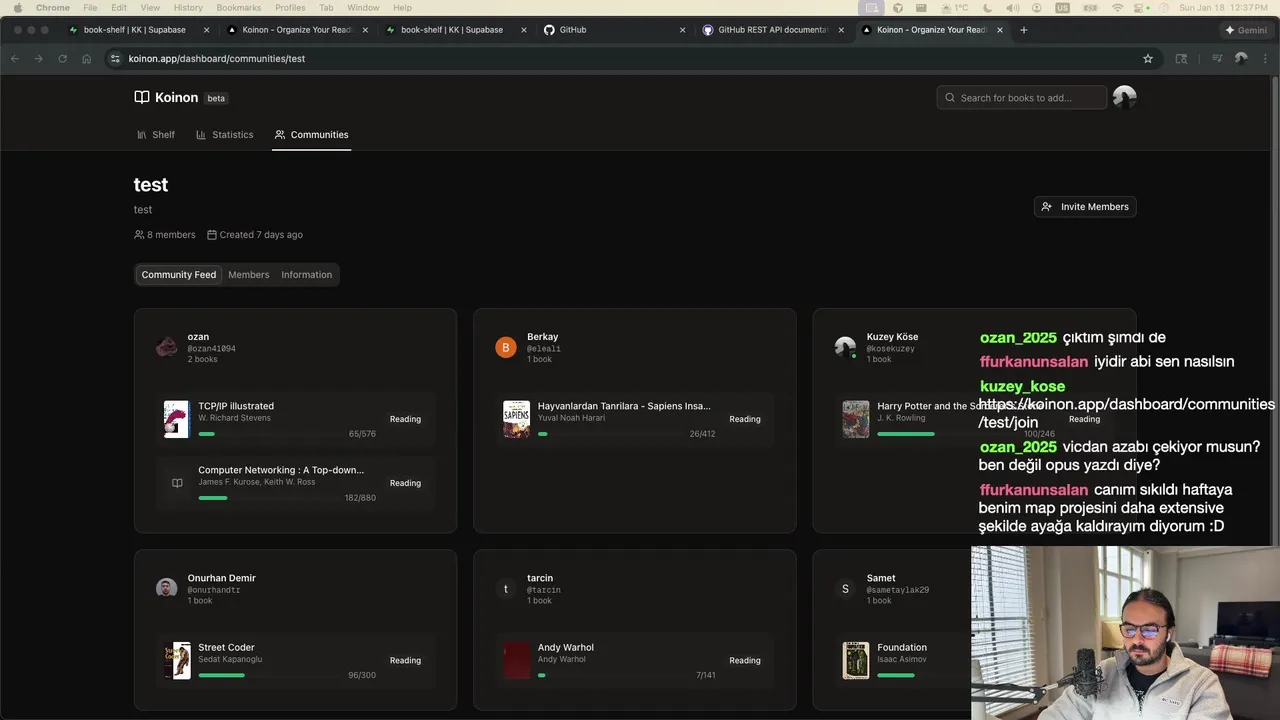The height and width of the screenshot is (720, 1280).
Task: Open the user avatar in Koinon header
Action: coord(1124,97)
